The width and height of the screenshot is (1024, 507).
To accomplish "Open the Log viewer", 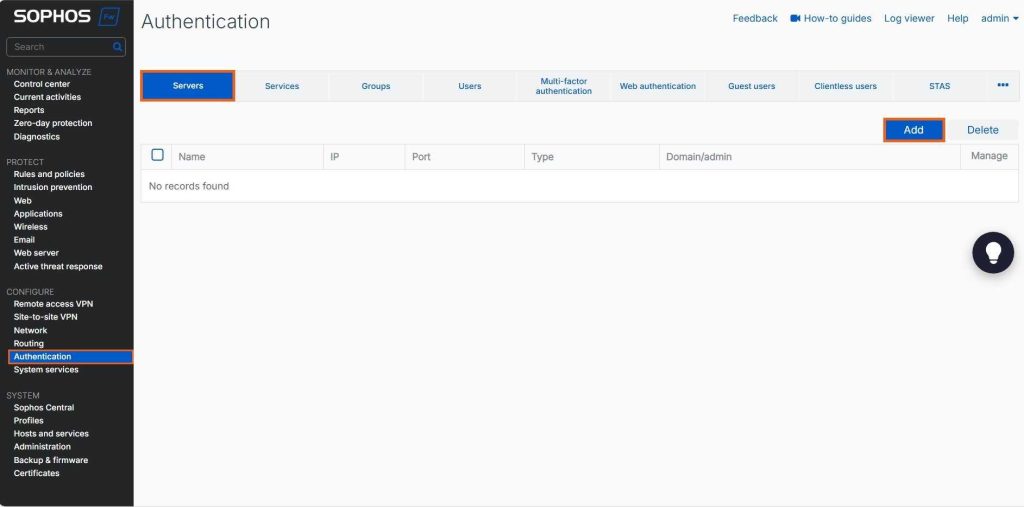I will 909,18.
